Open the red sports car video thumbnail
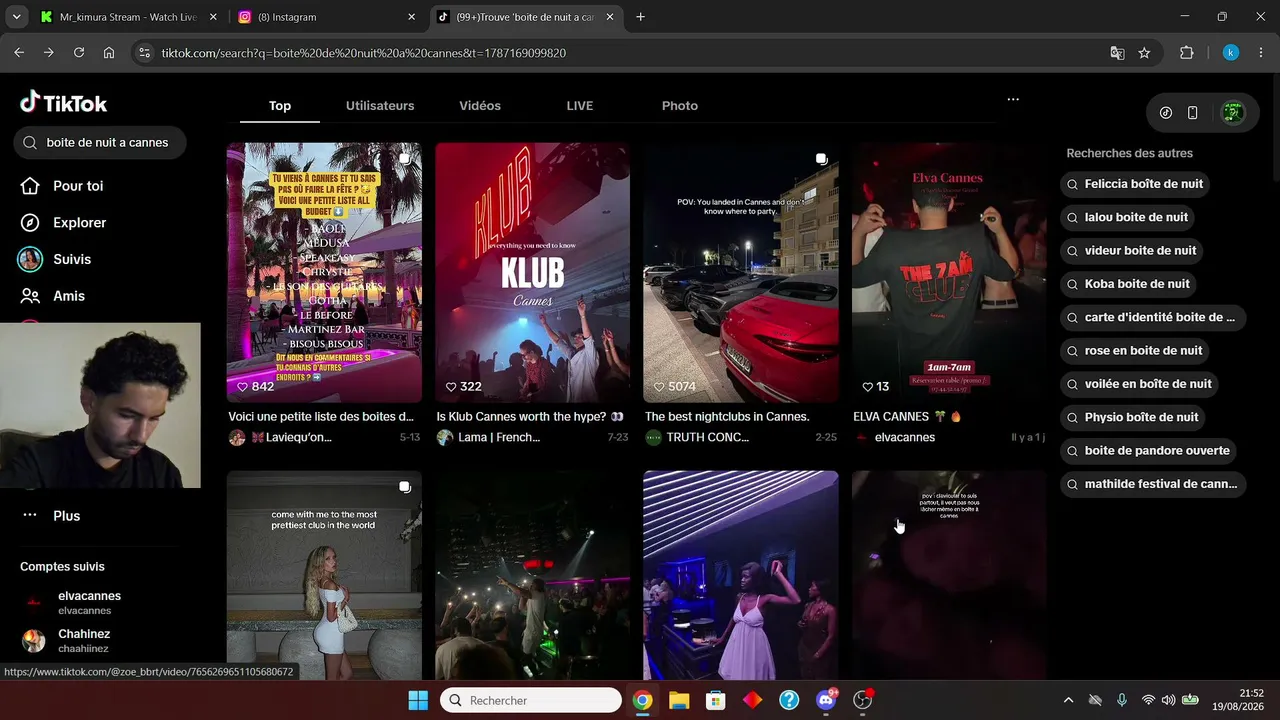Image resolution: width=1280 pixels, height=720 pixels. pos(741,272)
